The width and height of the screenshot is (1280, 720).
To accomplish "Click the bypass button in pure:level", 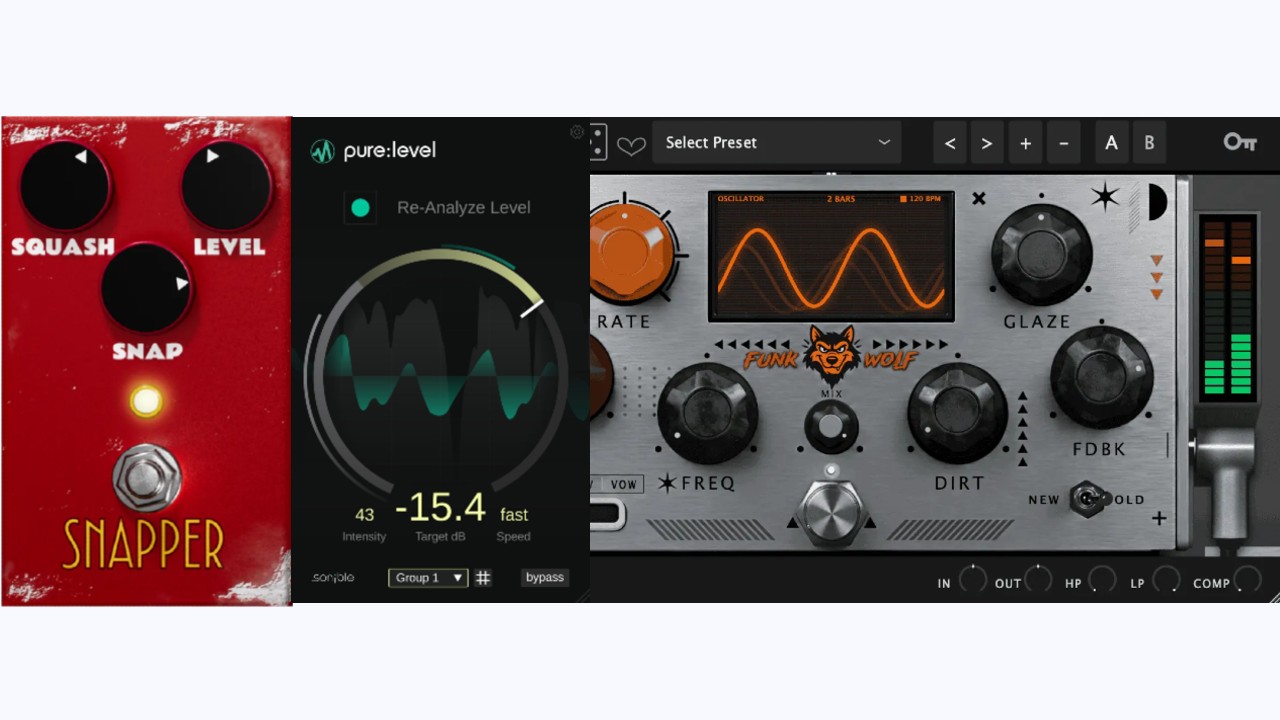I will (545, 577).
